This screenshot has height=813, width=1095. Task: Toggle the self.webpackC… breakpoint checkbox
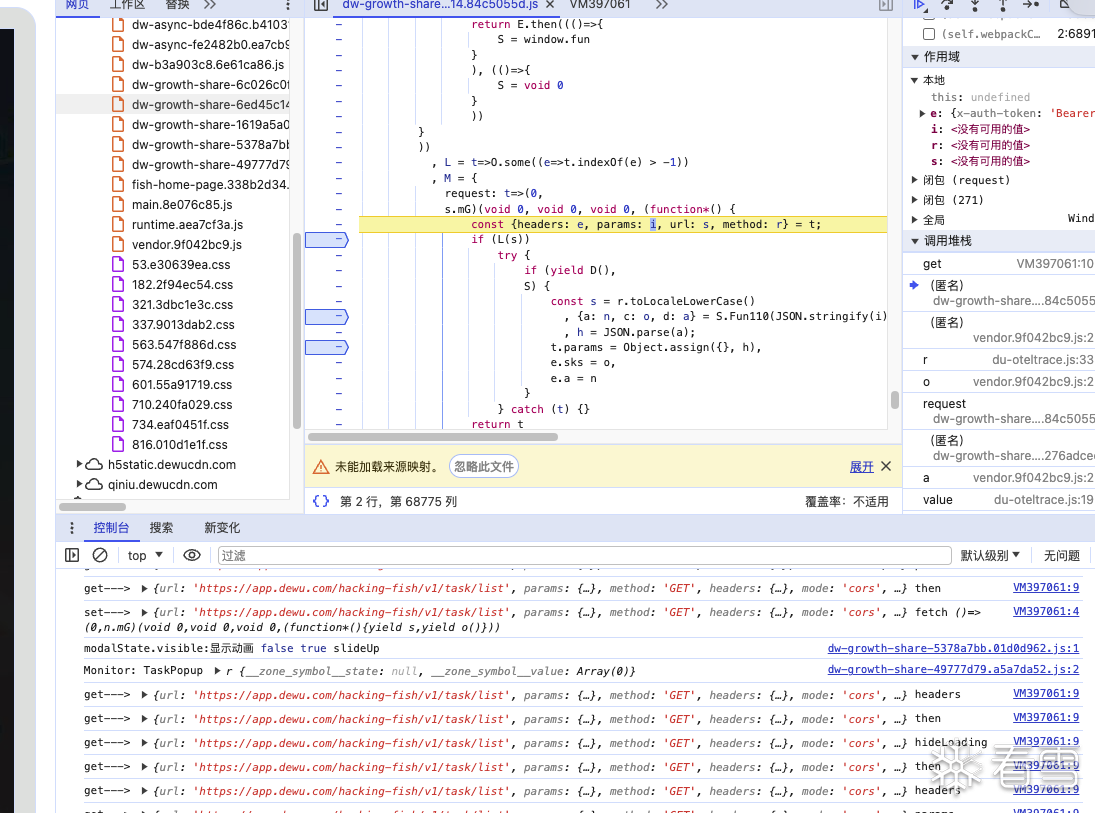pos(929,34)
